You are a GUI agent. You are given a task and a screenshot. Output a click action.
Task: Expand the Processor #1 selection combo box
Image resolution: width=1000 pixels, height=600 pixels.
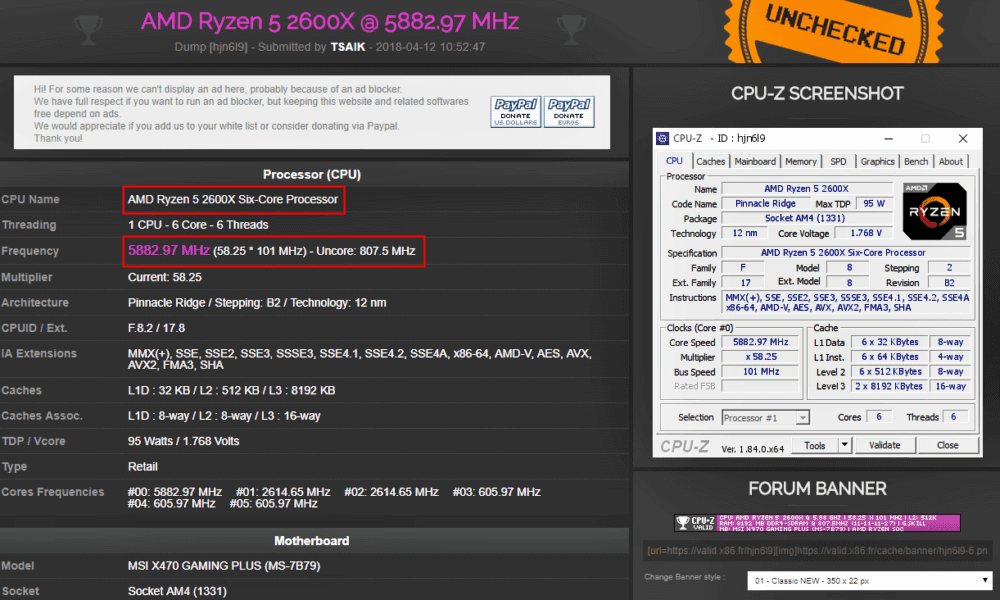click(x=765, y=417)
